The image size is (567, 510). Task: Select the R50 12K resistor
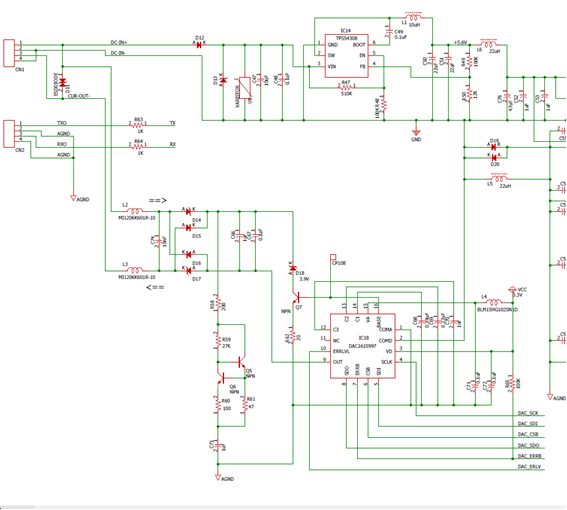point(469,93)
